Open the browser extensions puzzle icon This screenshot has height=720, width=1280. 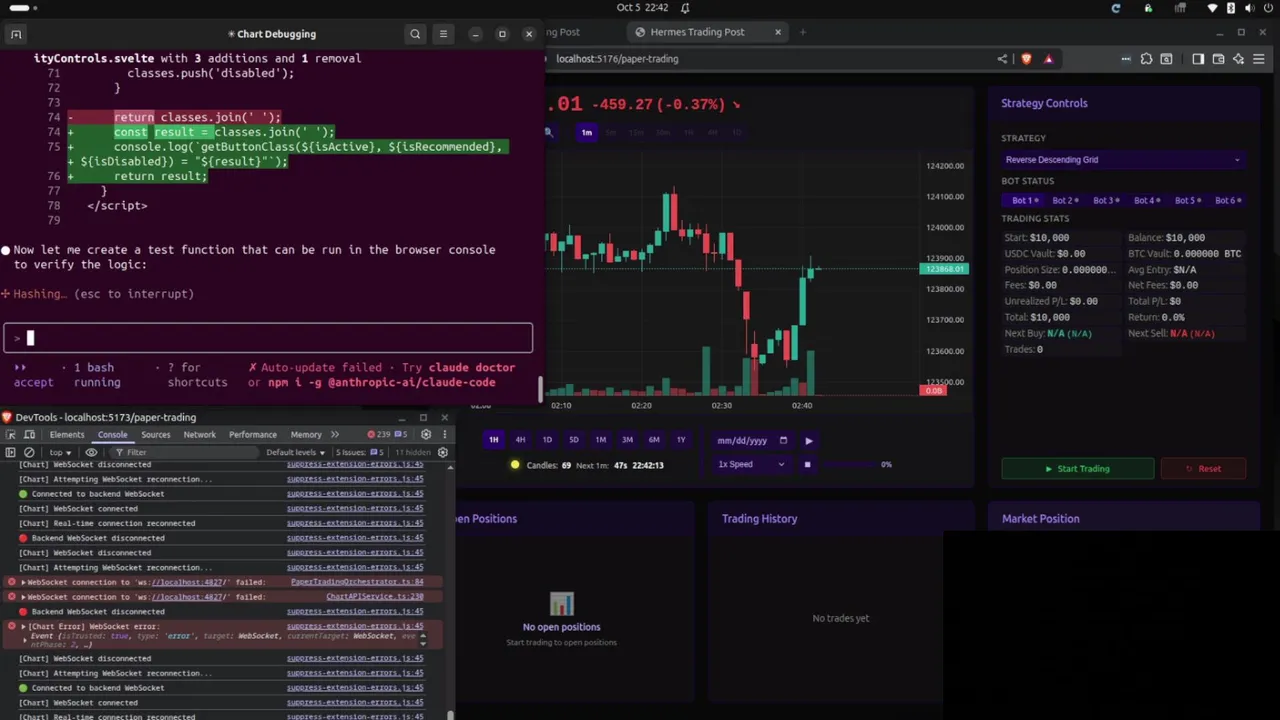[1146, 59]
